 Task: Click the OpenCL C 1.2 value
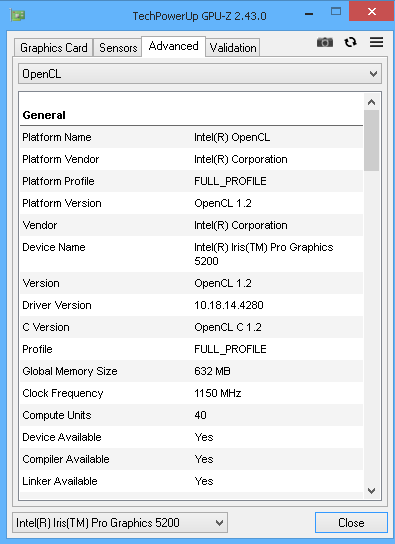(227, 327)
